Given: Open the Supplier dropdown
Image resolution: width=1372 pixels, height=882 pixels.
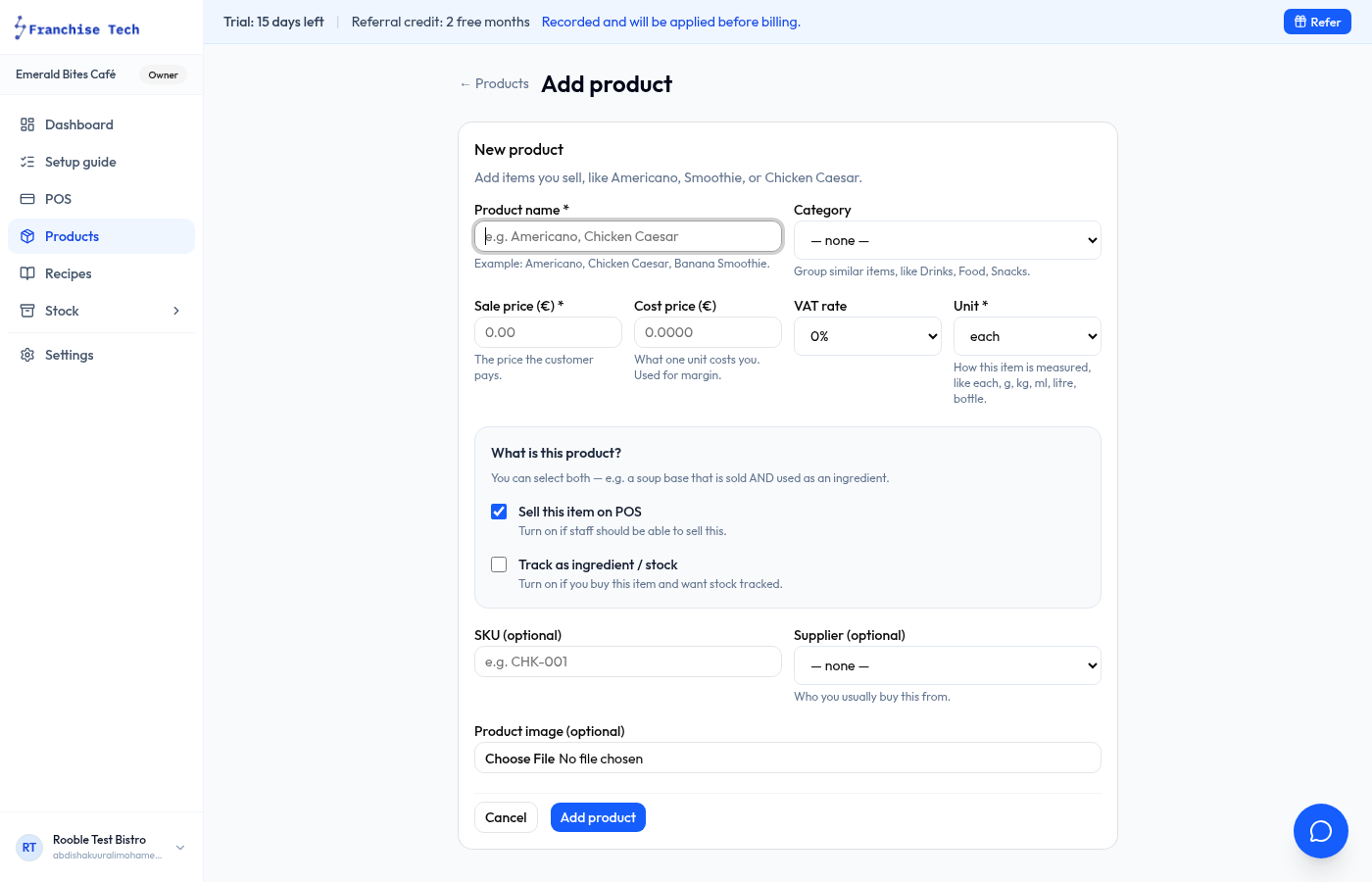Looking at the screenshot, I should [x=948, y=665].
